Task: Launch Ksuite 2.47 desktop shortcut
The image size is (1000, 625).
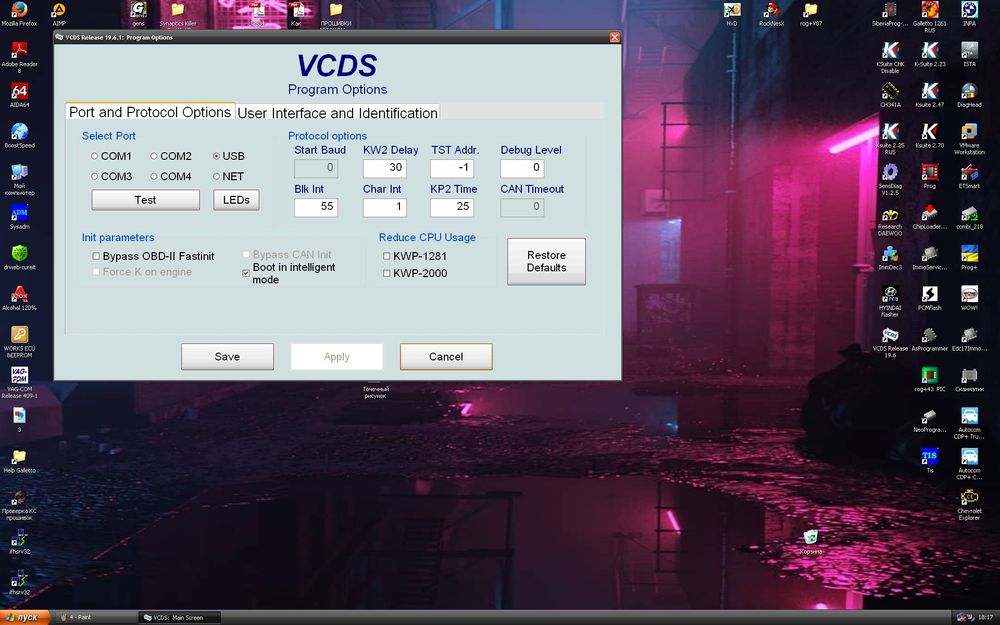Action: click(929, 94)
